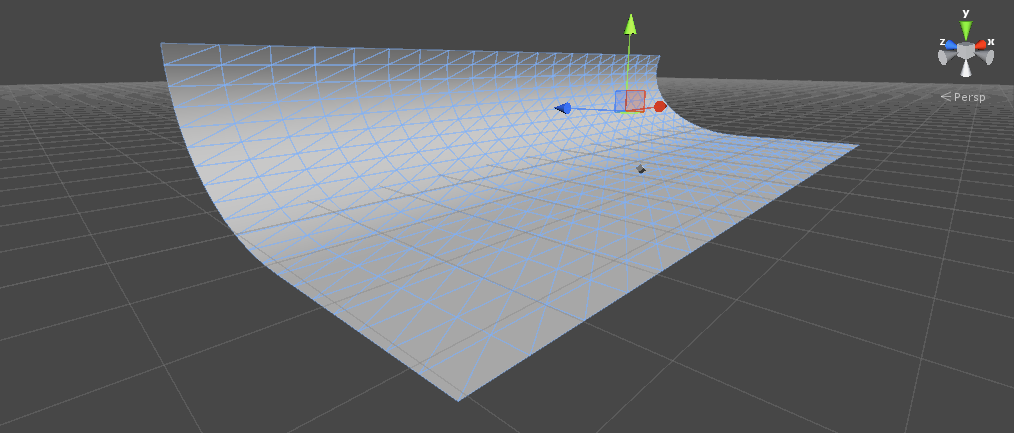Click the green Y-axis arrow of move gizmo
This screenshot has height=433, width=1014.
630,24
